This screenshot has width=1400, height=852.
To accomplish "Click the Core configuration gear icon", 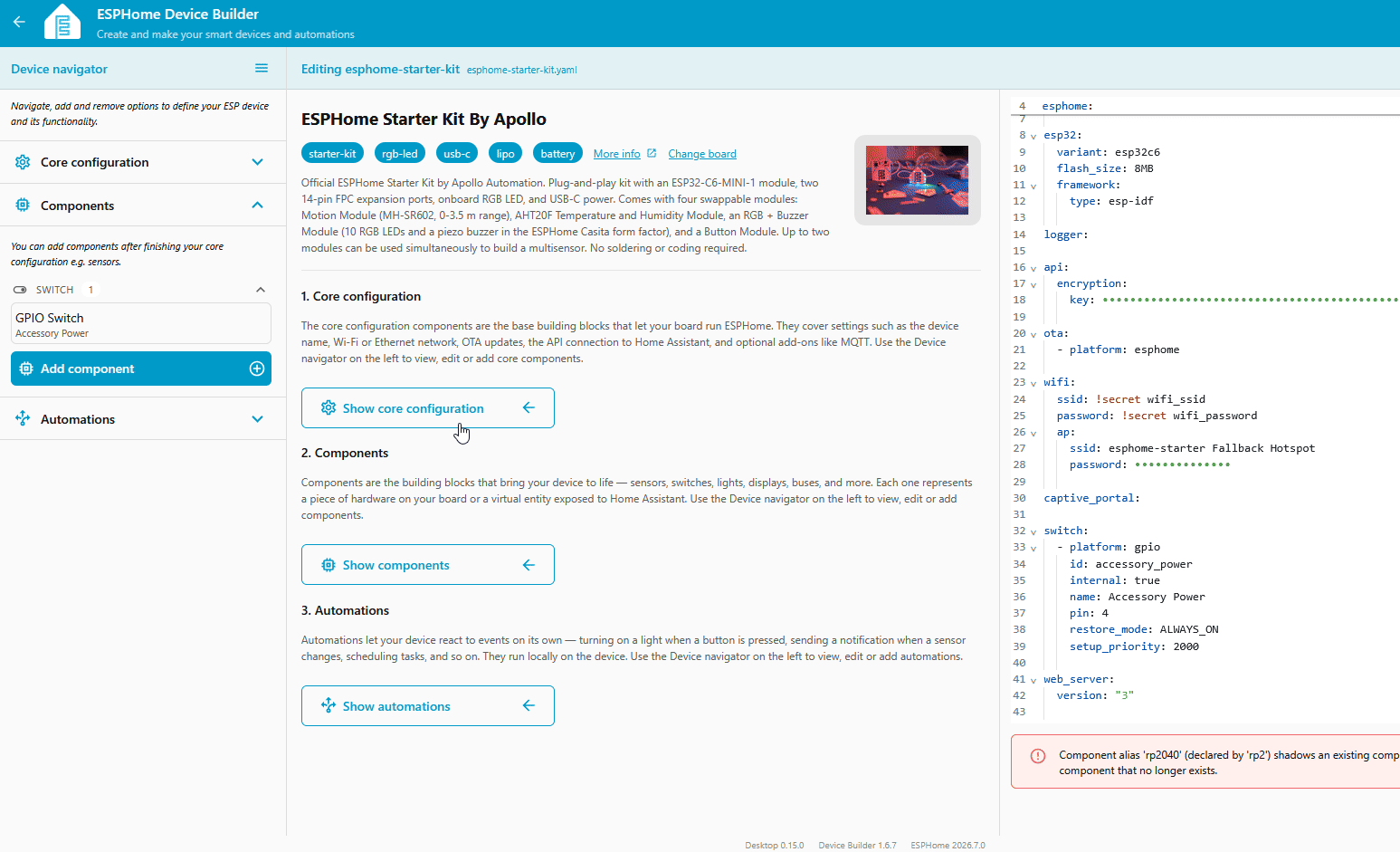I will coord(23,162).
